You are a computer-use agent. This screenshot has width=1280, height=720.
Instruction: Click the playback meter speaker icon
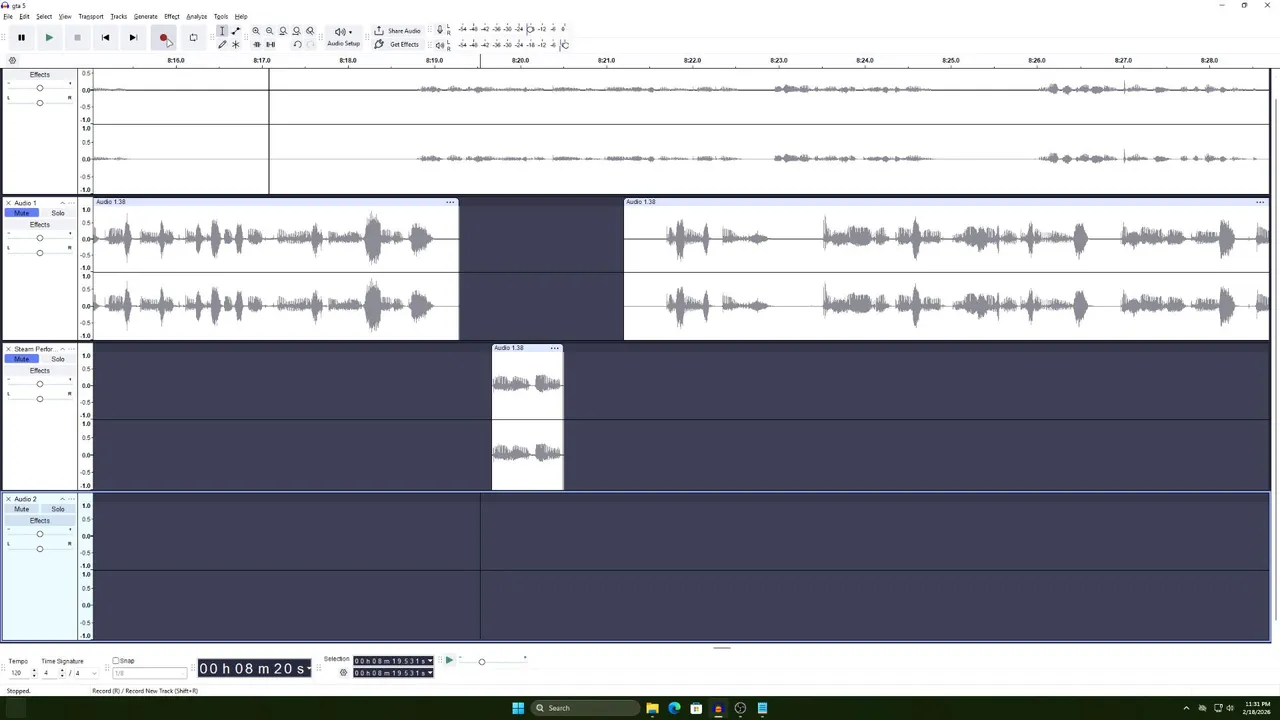pos(440,45)
